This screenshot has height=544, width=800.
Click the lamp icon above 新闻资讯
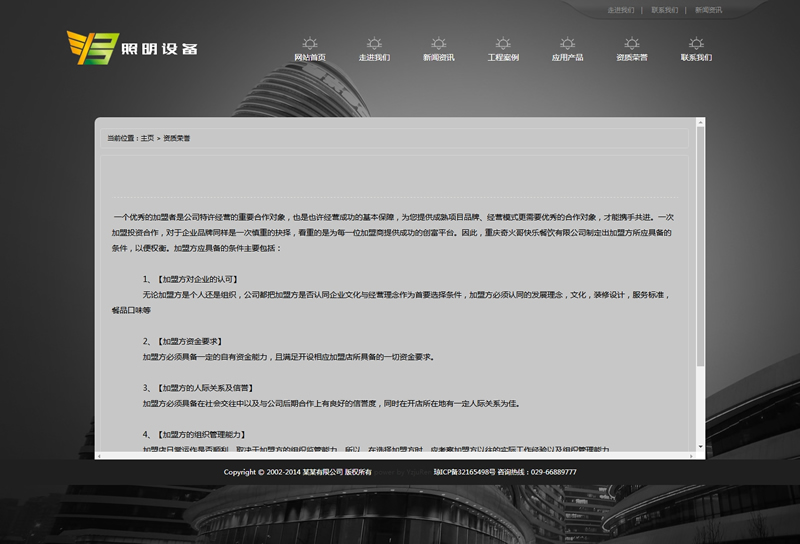click(x=438, y=43)
